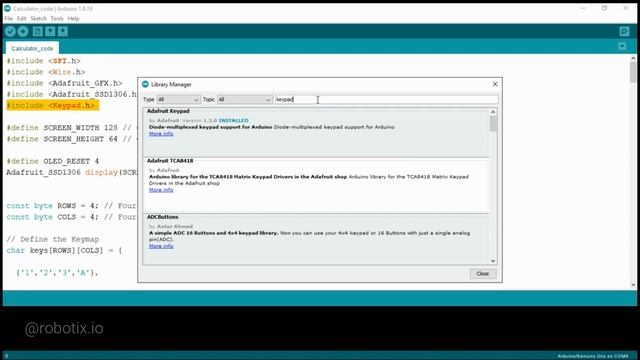Click the // Define the Keymap comment

coord(53,239)
